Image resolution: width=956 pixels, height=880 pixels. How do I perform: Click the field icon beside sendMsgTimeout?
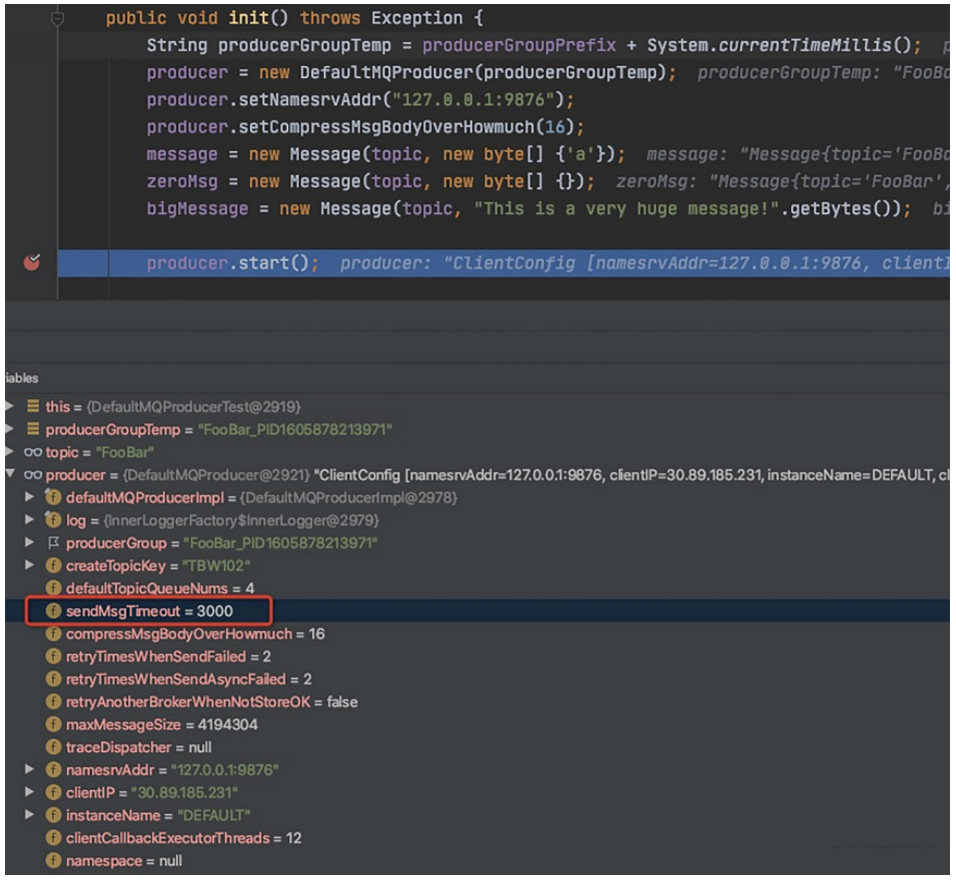(53, 610)
